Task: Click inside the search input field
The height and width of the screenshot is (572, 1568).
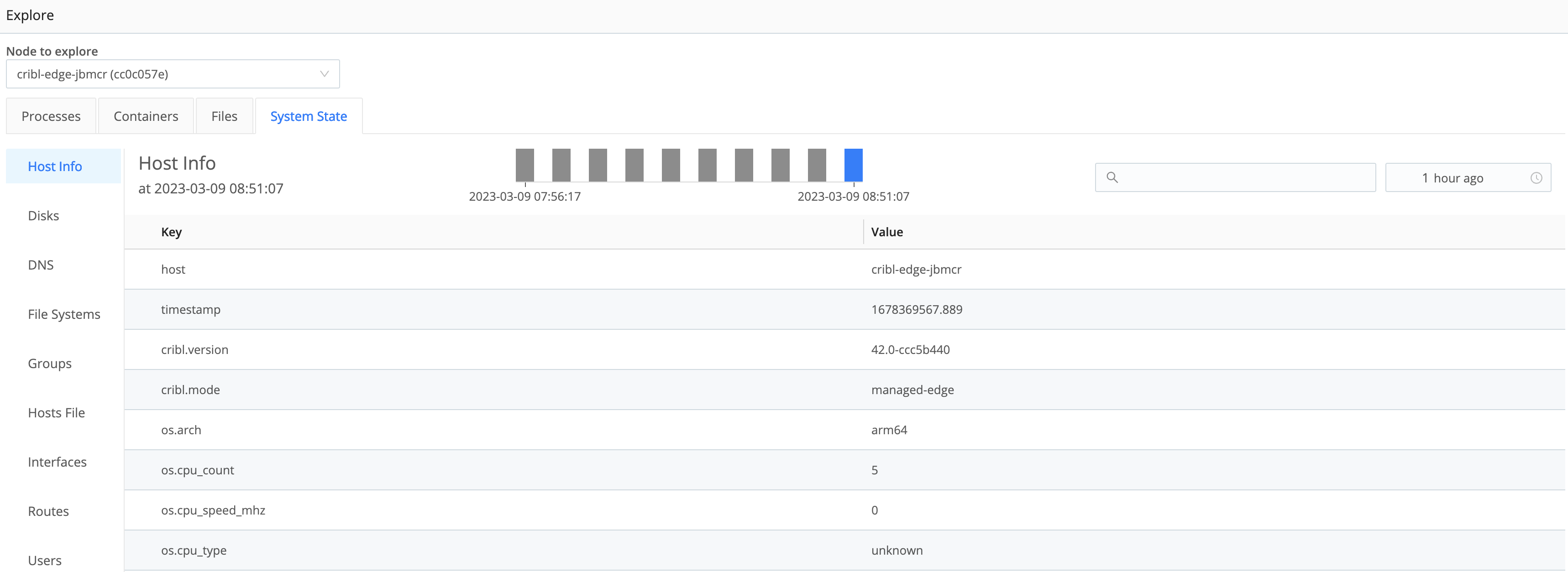Action: pyautogui.click(x=1236, y=177)
